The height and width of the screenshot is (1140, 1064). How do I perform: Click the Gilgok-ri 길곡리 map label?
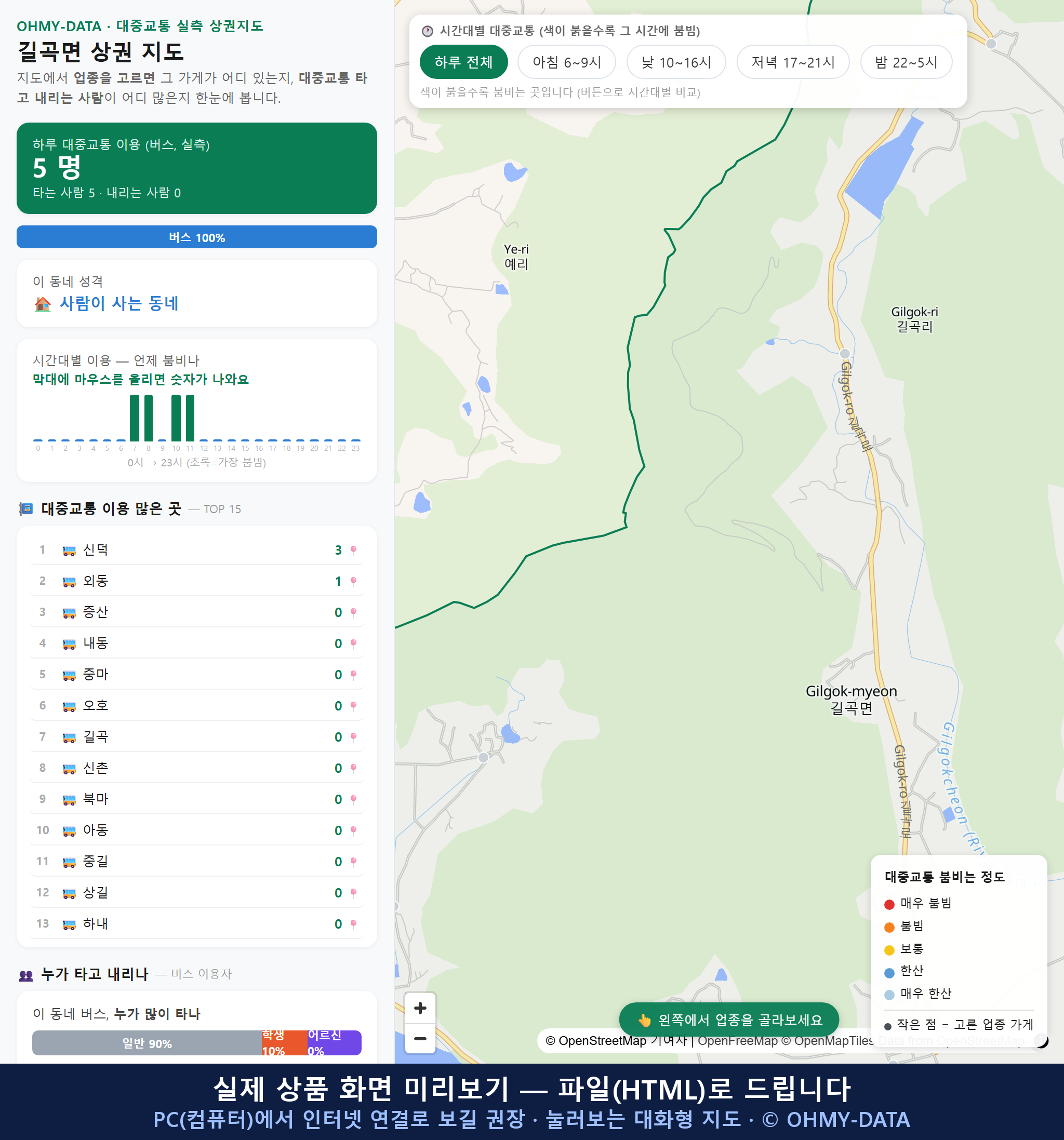(x=914, y=319)
